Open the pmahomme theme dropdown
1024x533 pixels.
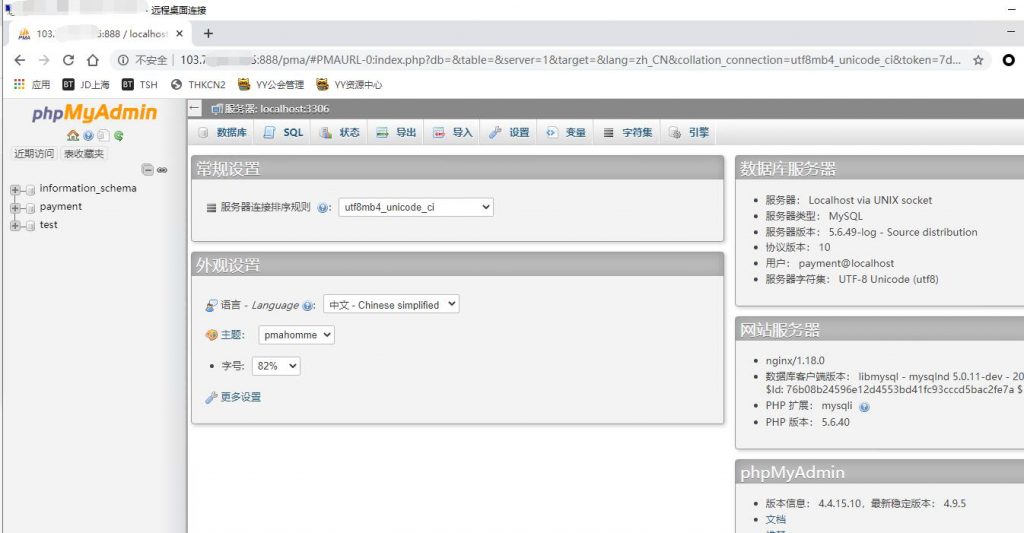(x=296, y=334)
